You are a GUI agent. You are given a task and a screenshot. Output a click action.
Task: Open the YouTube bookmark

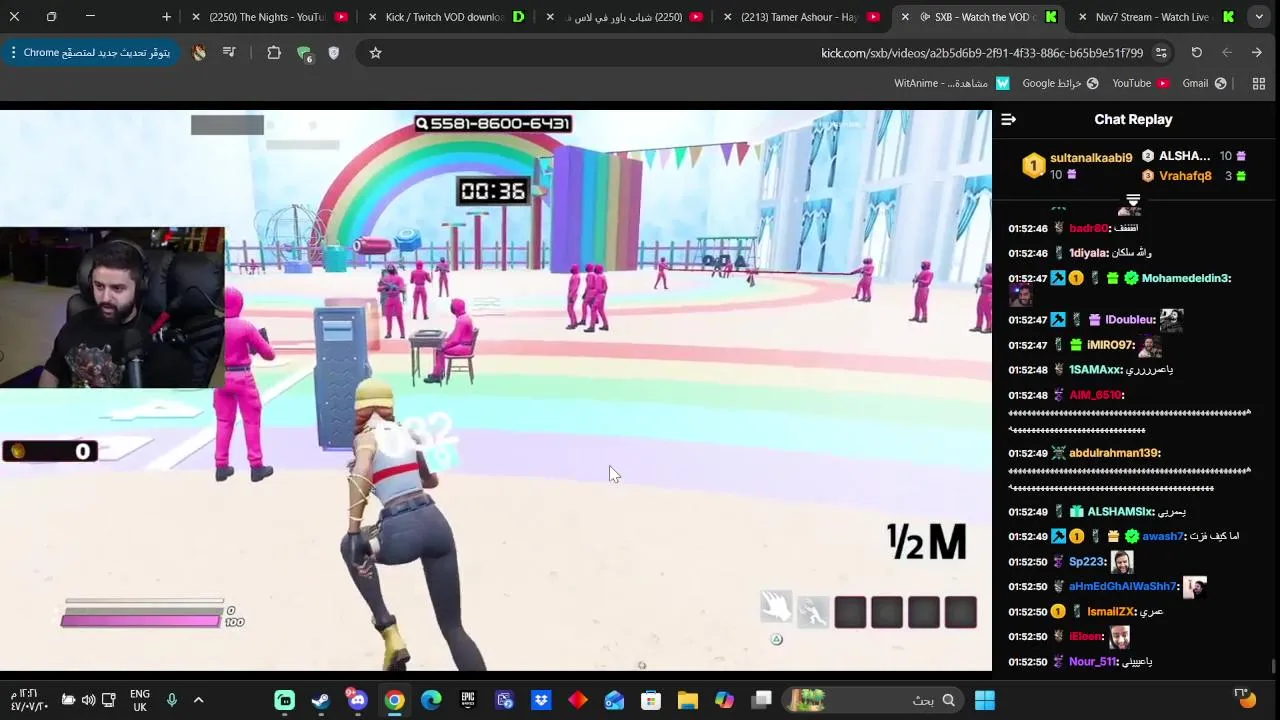point(1140,83)
